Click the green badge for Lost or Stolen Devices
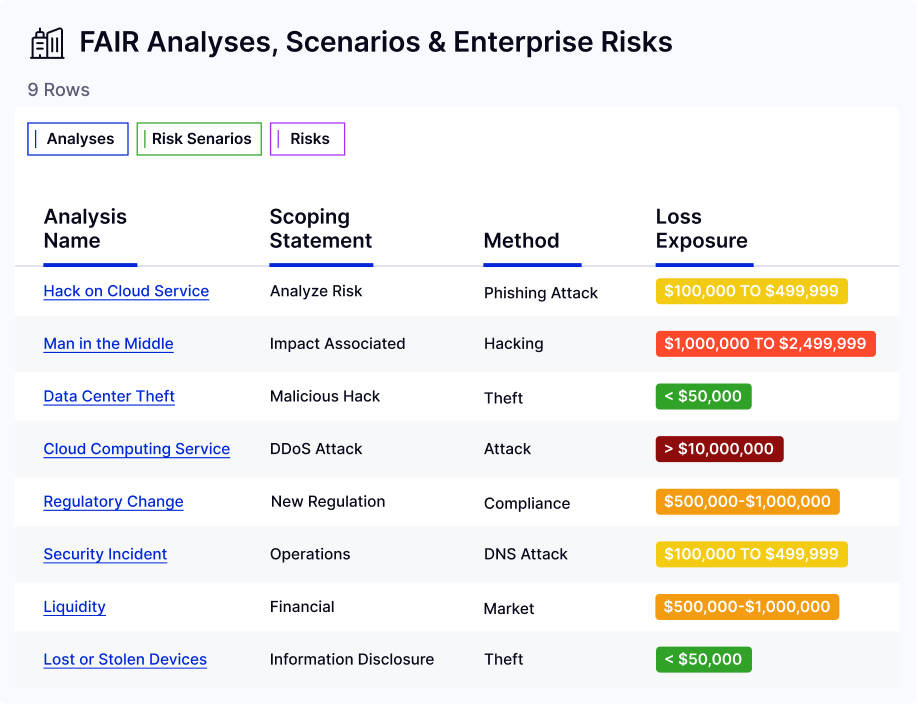The width and height of the screenshot is (918, 704). coord(703,659)
